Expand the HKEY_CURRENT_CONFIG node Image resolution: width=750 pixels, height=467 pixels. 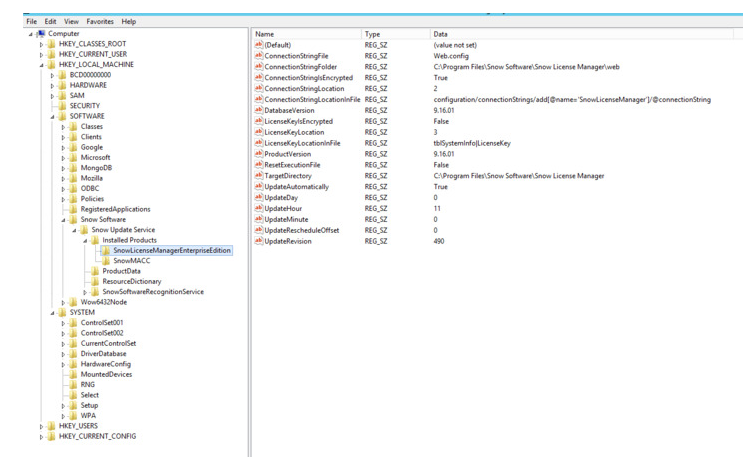[x=42, y=437]
